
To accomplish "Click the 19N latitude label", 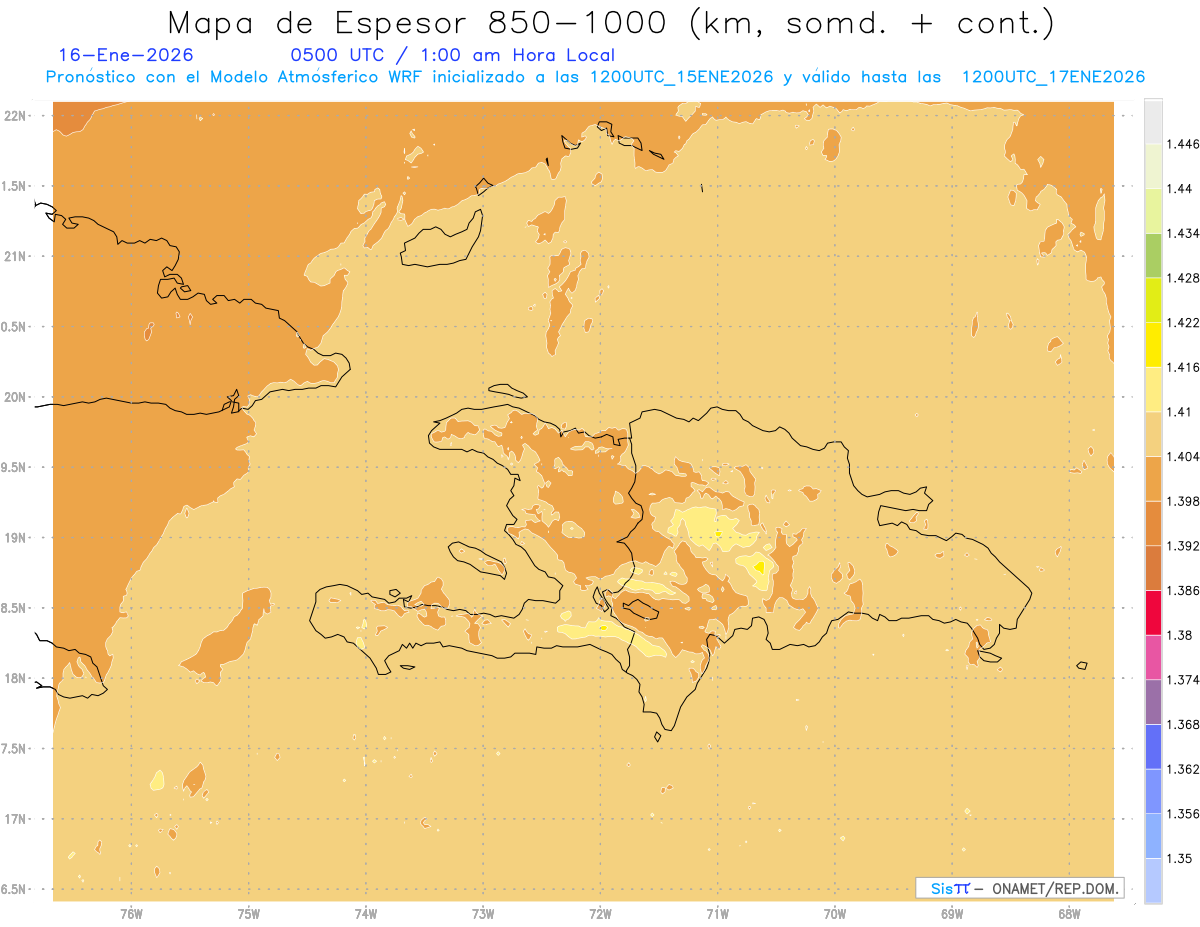I will (x=16, y=537).
